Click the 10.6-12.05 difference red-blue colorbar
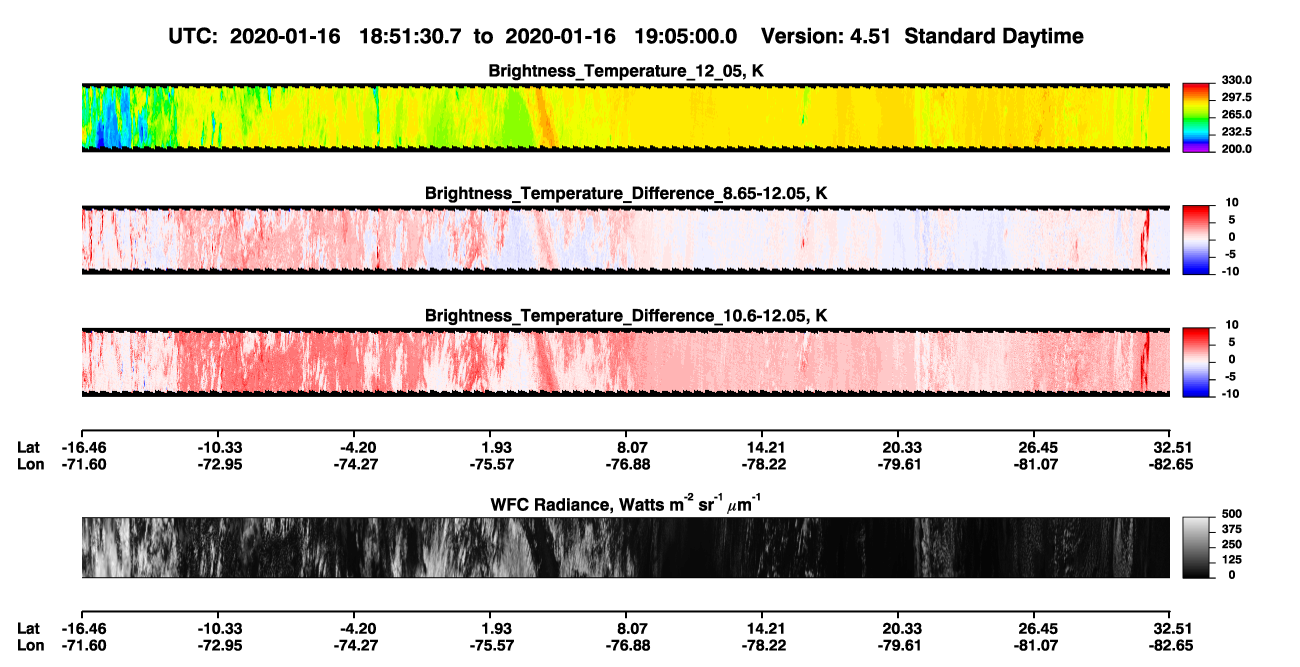This screenshot has height=667, width=1300. 1197,361
